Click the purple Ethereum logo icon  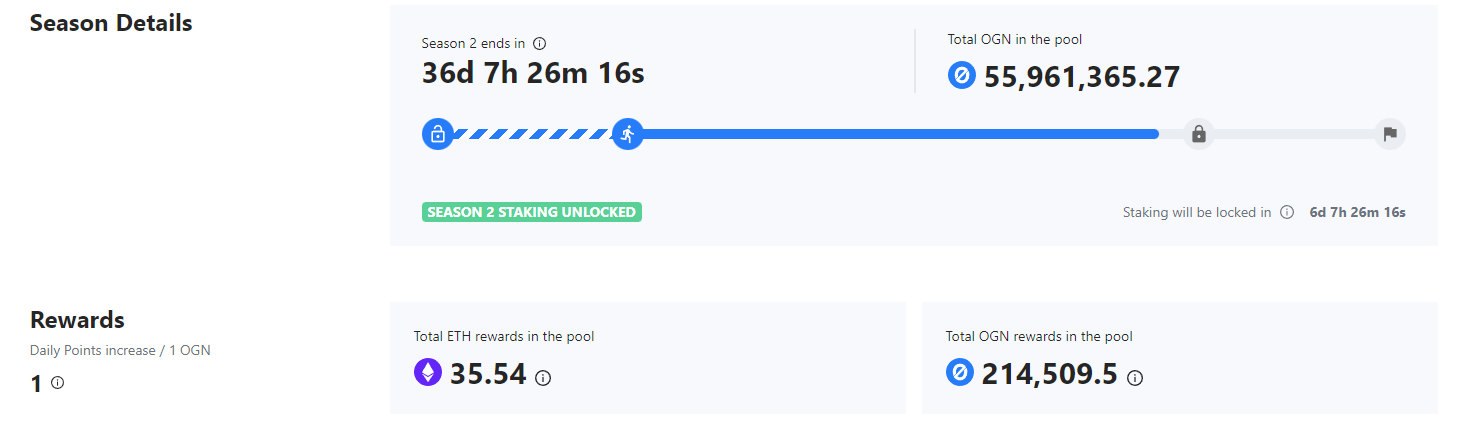[x=428, y=373]
